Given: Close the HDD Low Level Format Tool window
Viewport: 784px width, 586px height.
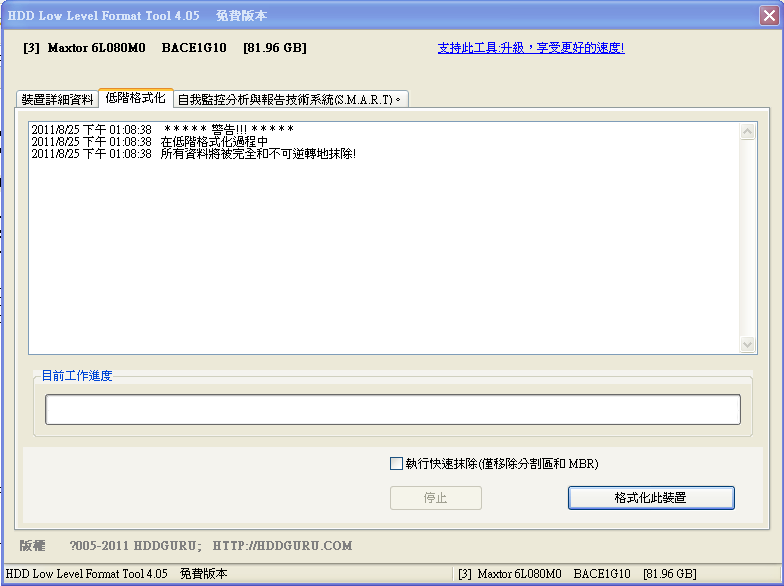Looking at the screenshot, I should point(769,16).
